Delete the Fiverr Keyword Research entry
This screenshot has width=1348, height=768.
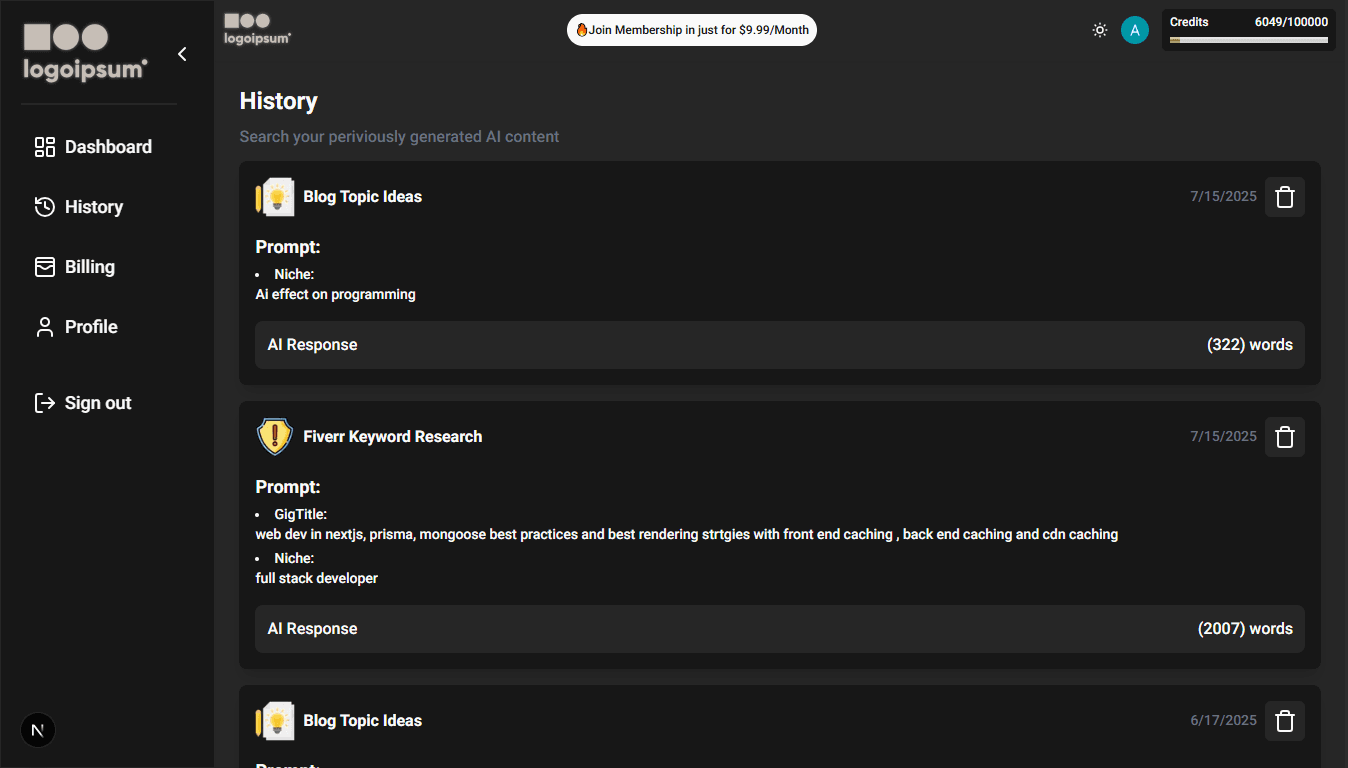(1284, 436)
